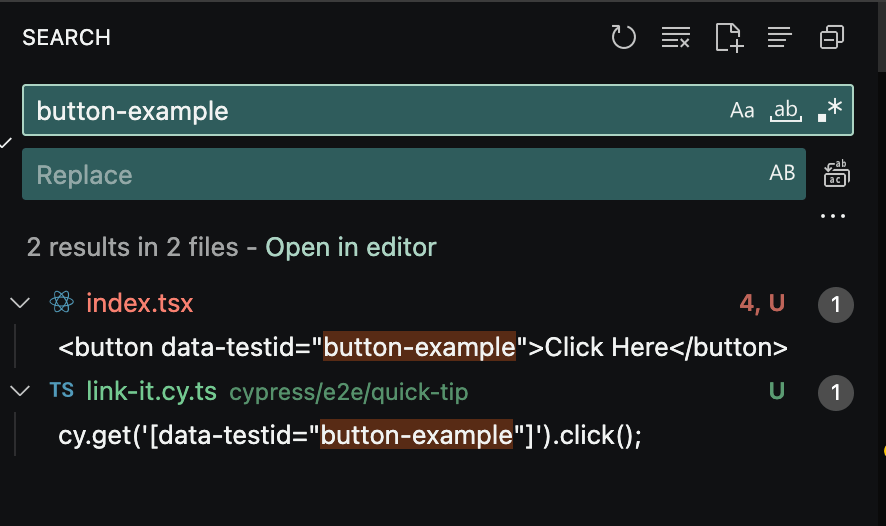Click the Refresh search results icon
Viewport: 886px width, 526px height.
(624, 38)
